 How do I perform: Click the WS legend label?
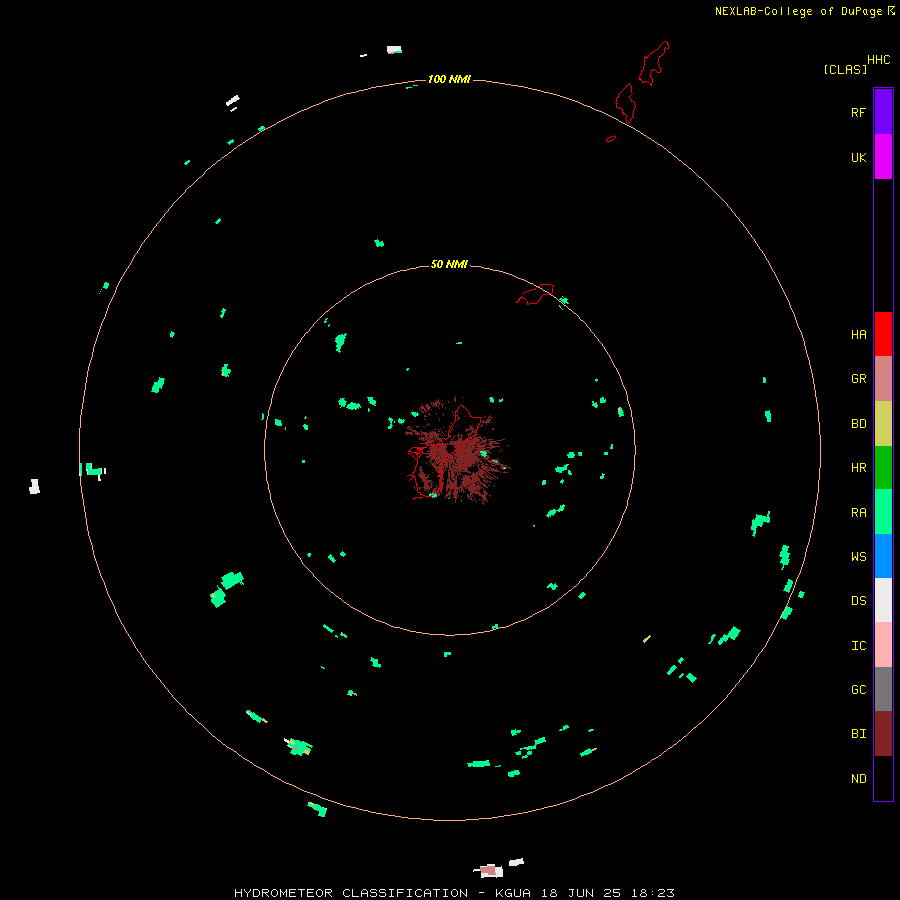pyautogui.click(x=858, y=557)
